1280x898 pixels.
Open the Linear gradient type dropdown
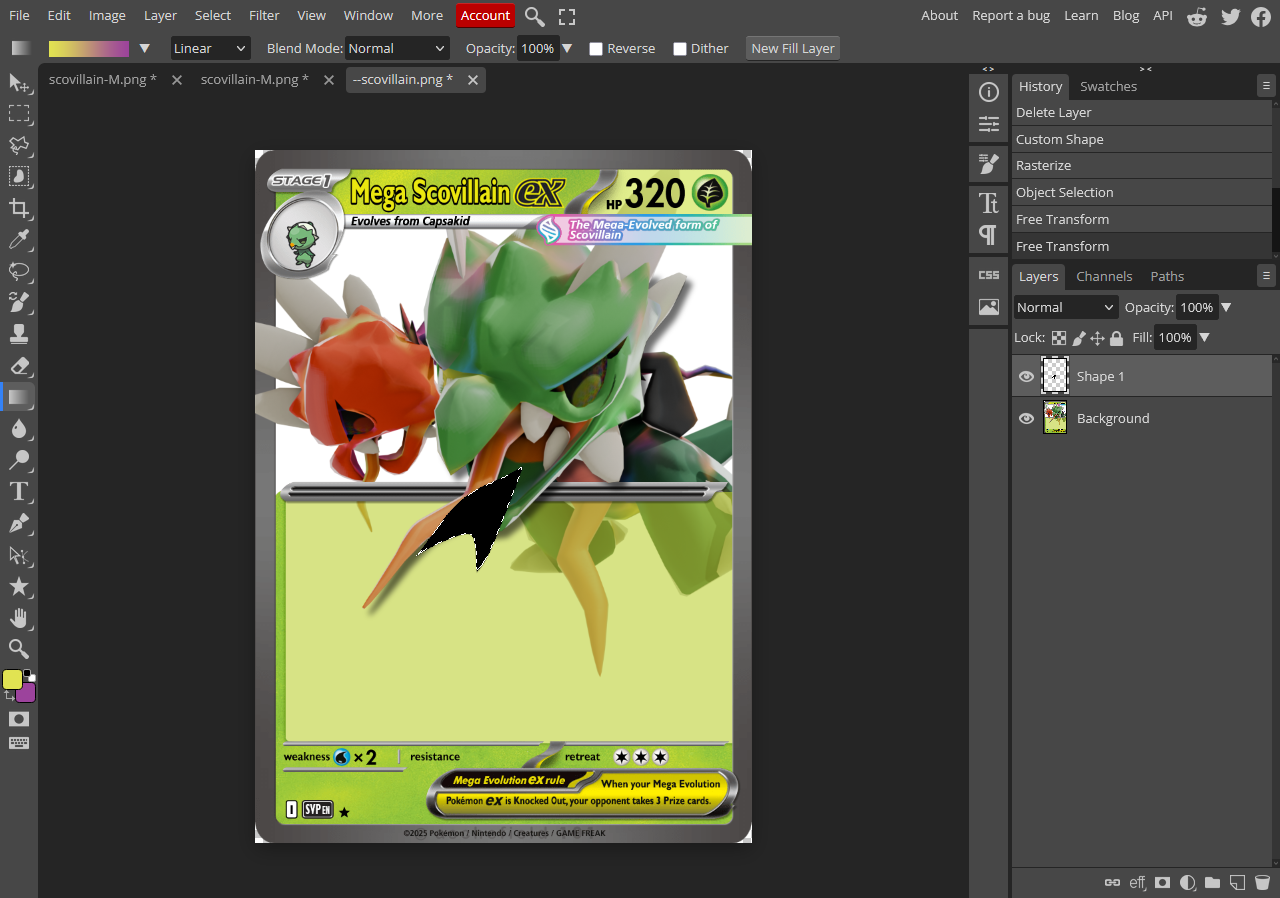point(210,48)
